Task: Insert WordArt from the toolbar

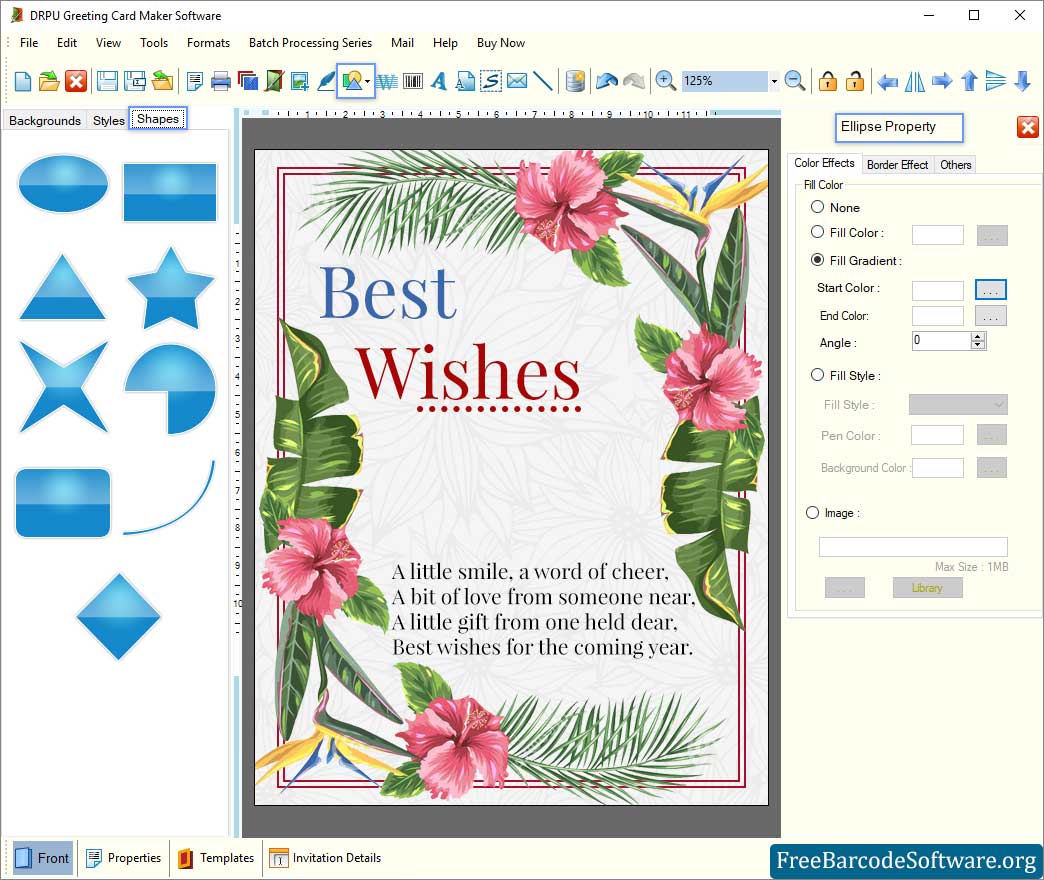Action: [387, 81]
